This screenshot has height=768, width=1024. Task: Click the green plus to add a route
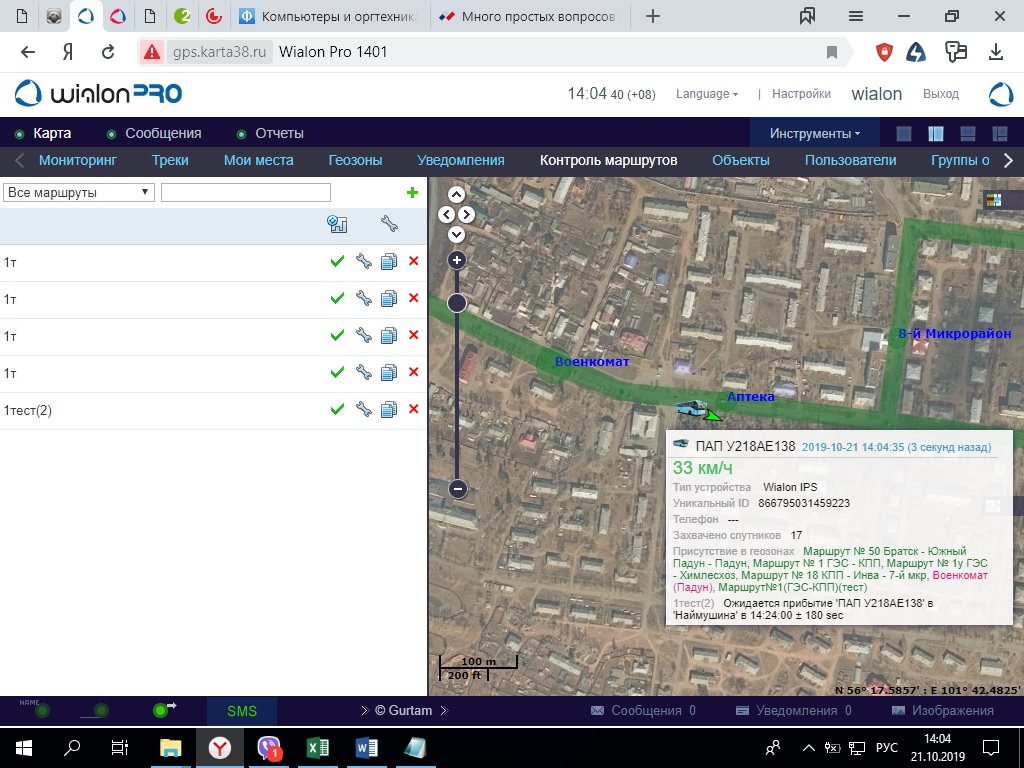[412, 193]
